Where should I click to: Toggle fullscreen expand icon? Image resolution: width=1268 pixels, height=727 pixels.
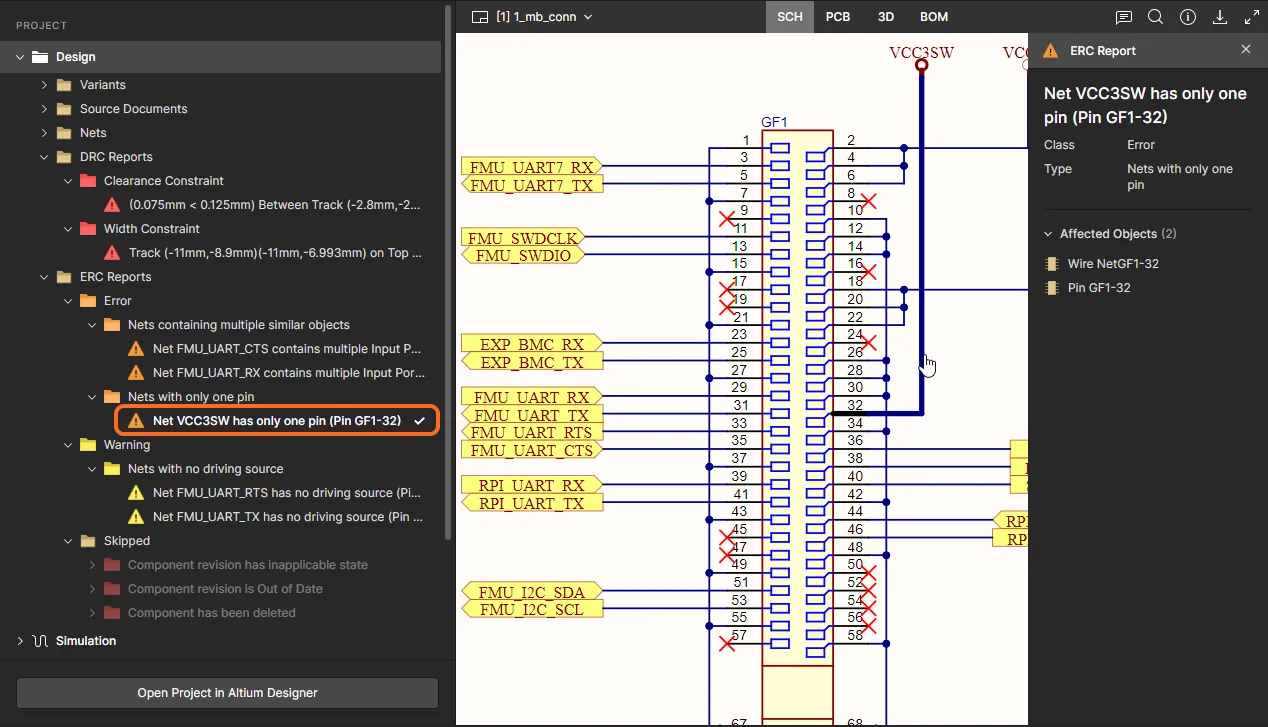tap(1251, 17)
